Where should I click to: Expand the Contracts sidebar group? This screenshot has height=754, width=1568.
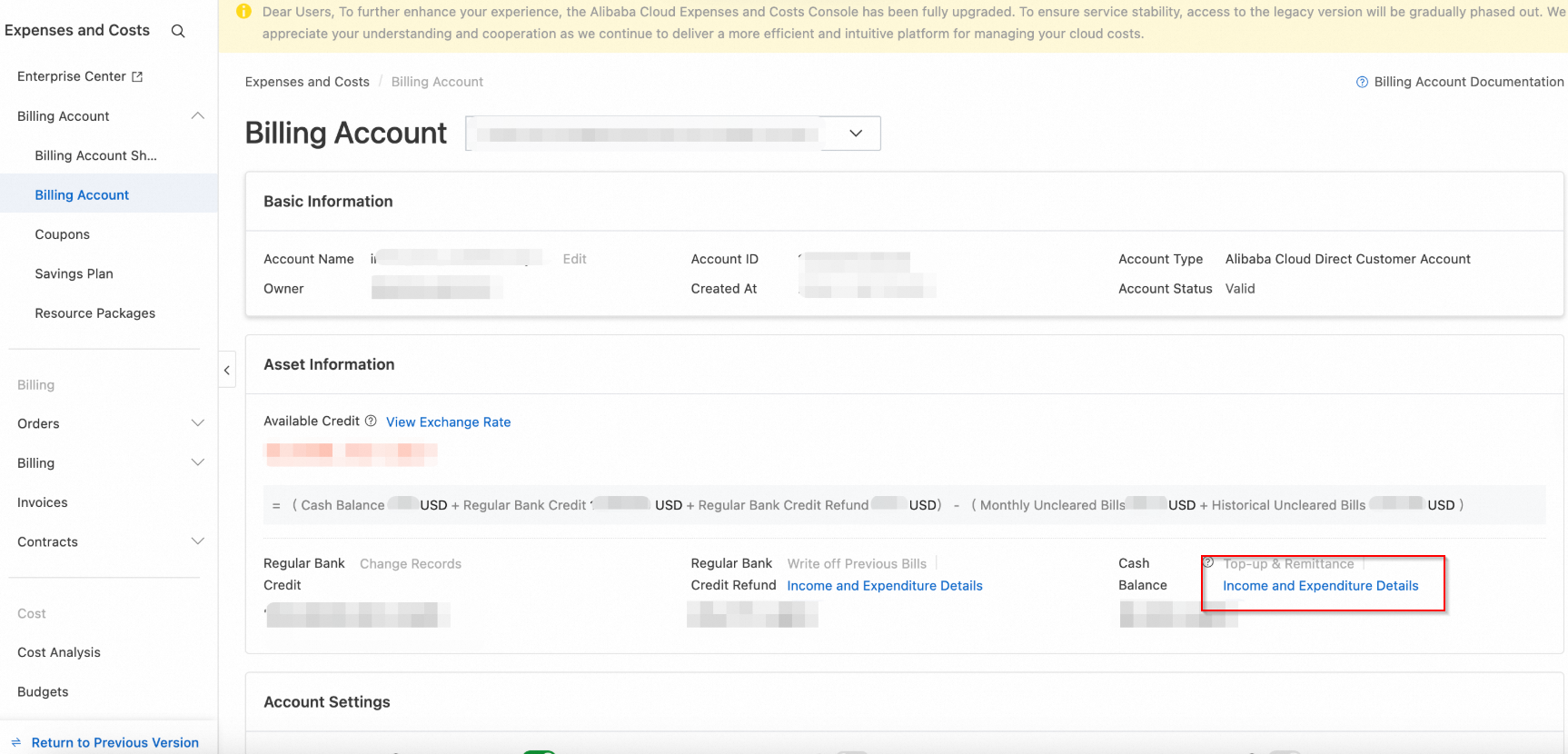click(197, 541)
